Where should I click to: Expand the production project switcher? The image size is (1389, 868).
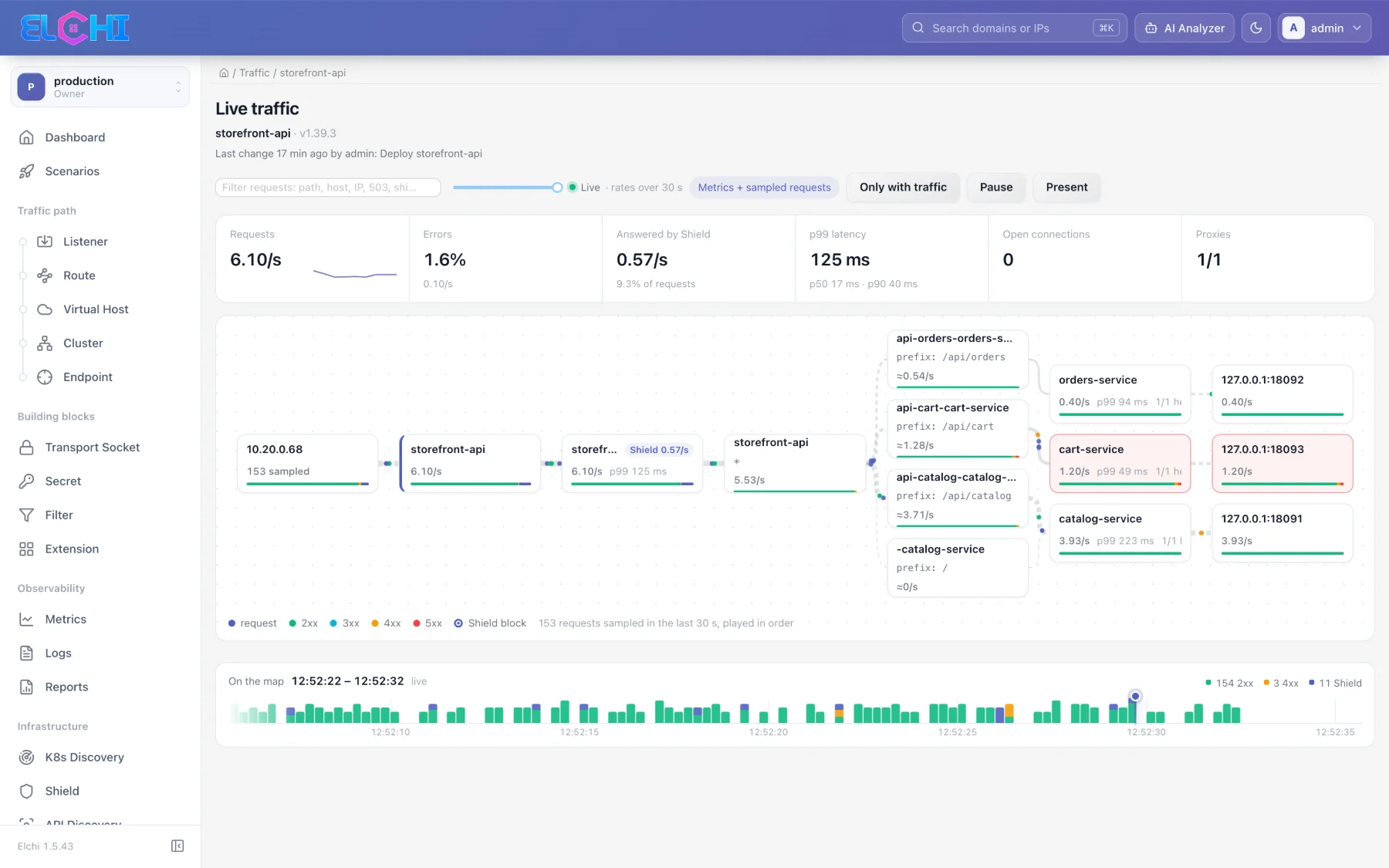click(100, 86)
